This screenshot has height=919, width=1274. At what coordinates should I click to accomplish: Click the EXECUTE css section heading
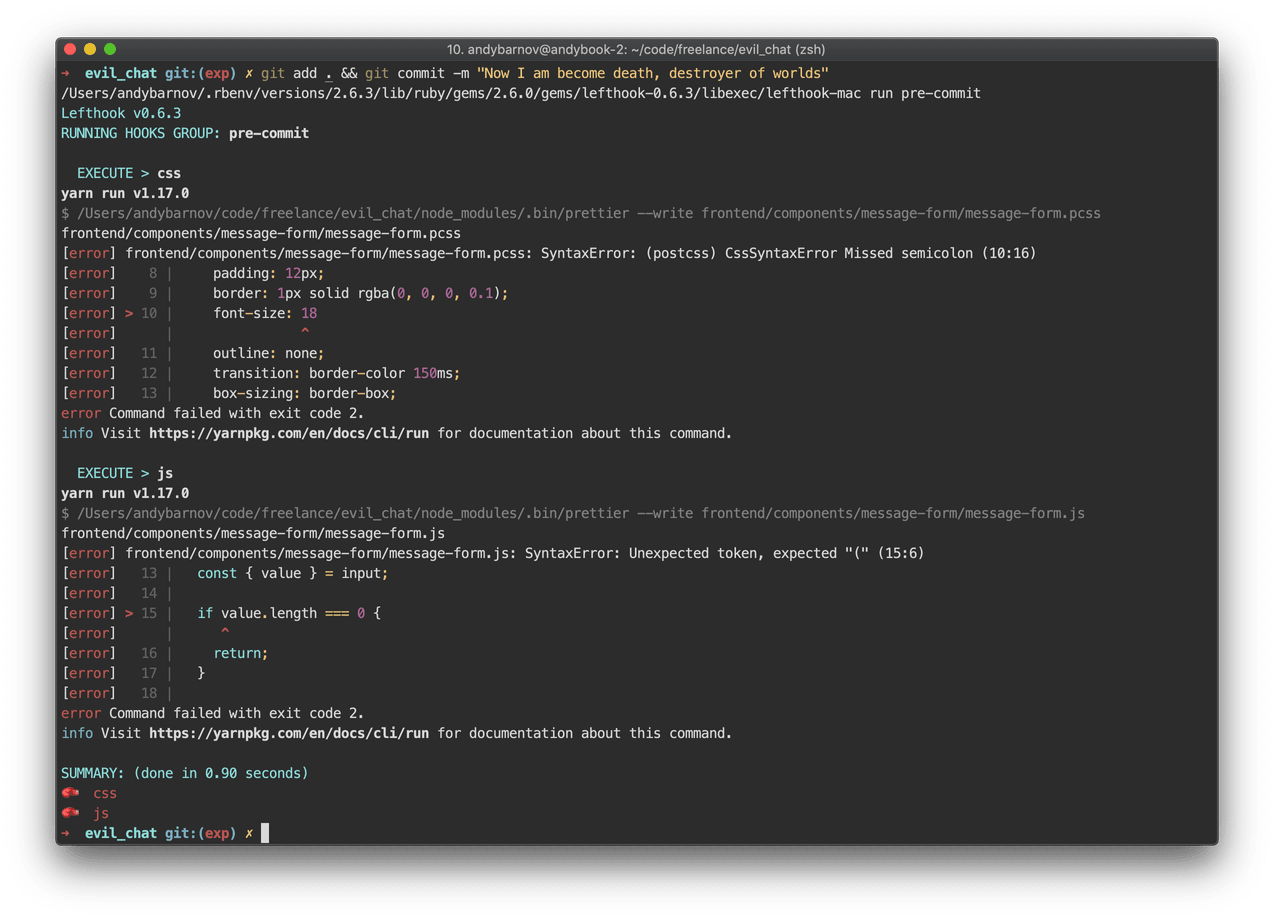(130, 172)
